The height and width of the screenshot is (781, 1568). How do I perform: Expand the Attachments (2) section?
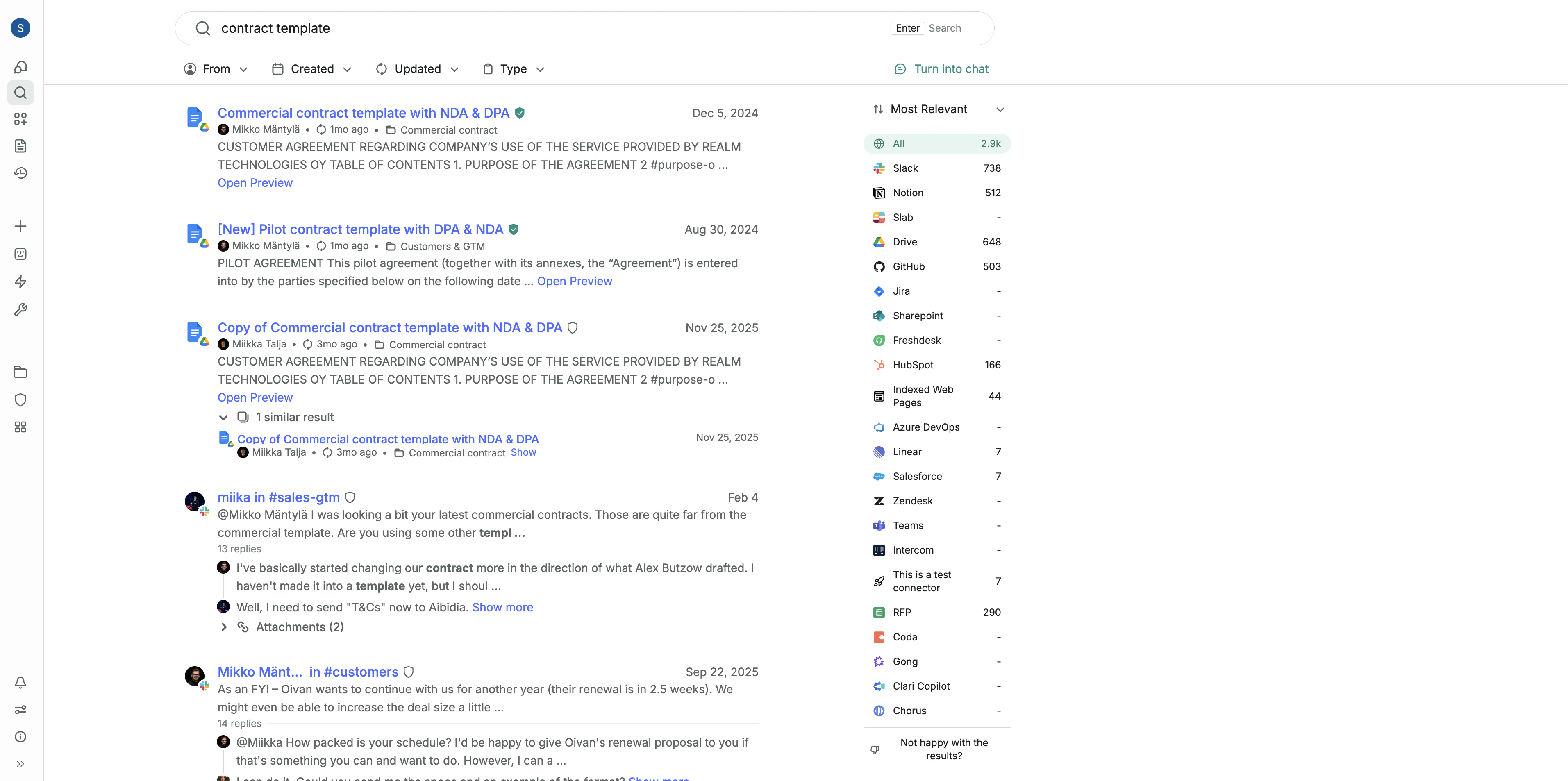(x=224, y=627)
